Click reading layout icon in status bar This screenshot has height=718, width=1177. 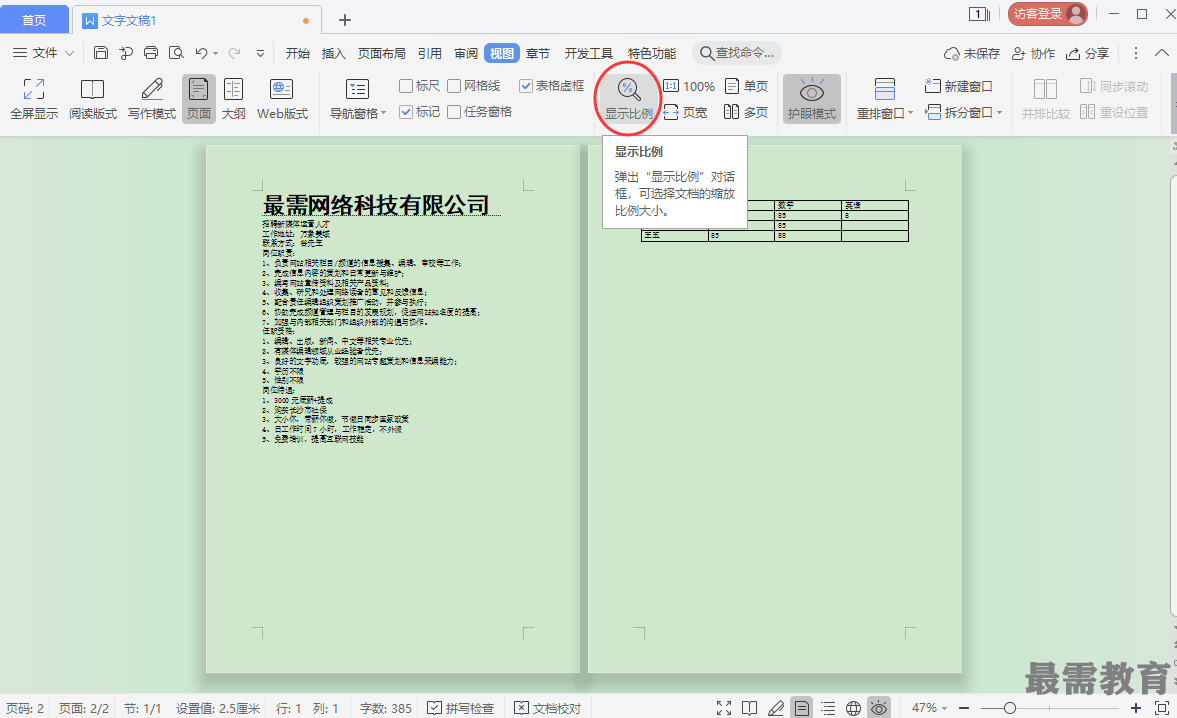(749, 707)
